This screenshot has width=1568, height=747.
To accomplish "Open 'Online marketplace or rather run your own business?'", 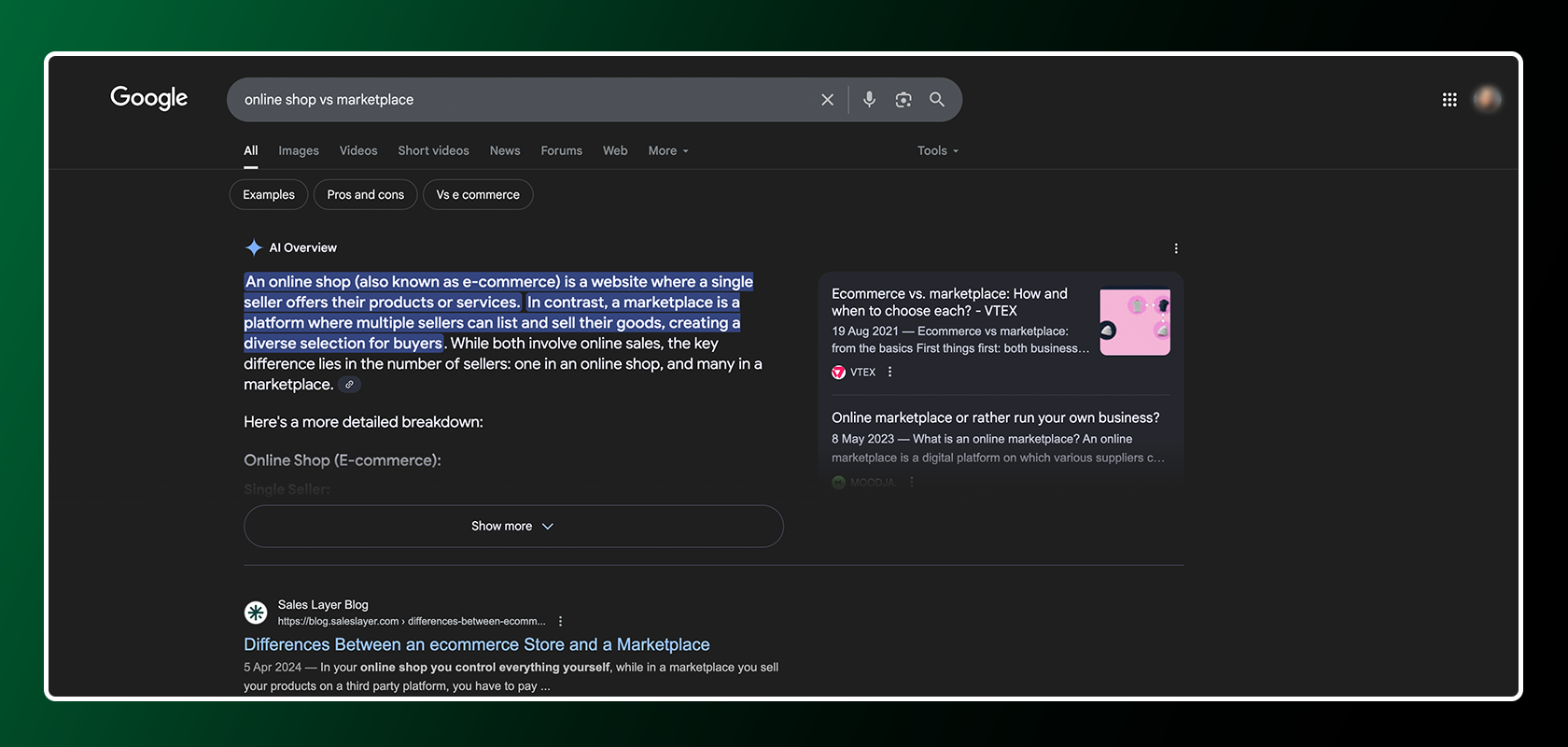I will 995,417.
